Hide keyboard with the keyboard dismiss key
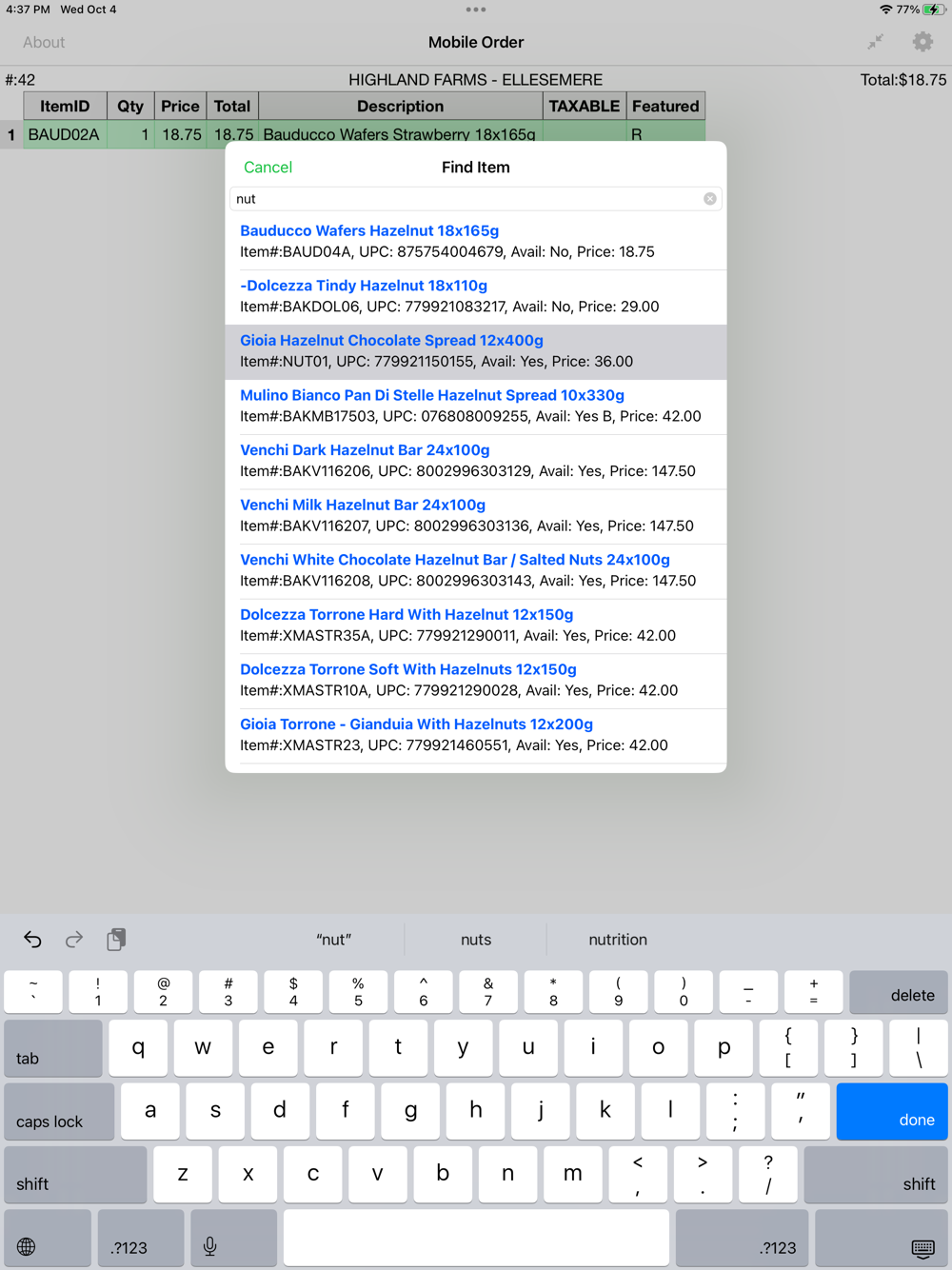 click(x=882, y=1239)
